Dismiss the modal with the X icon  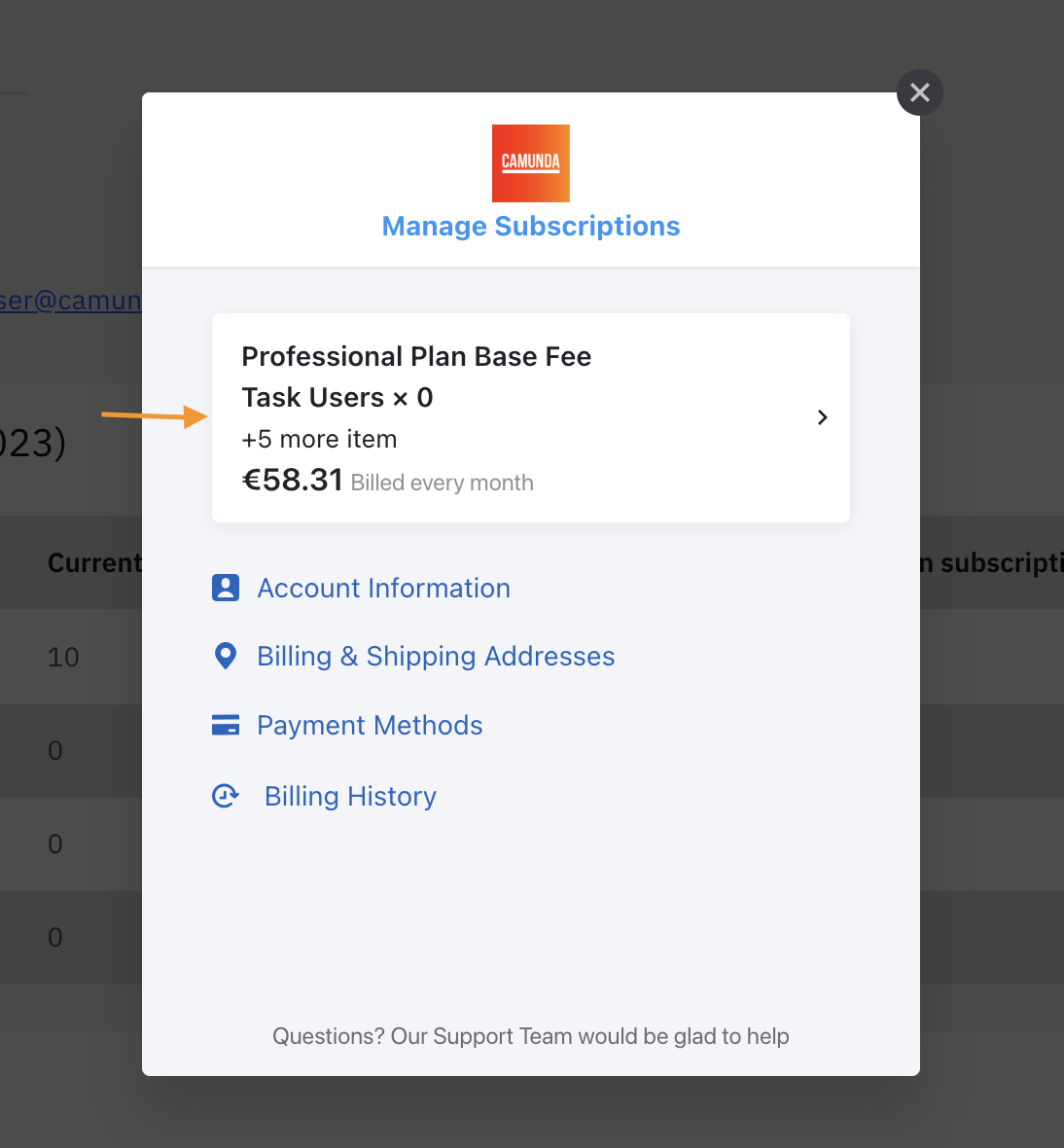(918, 92)
